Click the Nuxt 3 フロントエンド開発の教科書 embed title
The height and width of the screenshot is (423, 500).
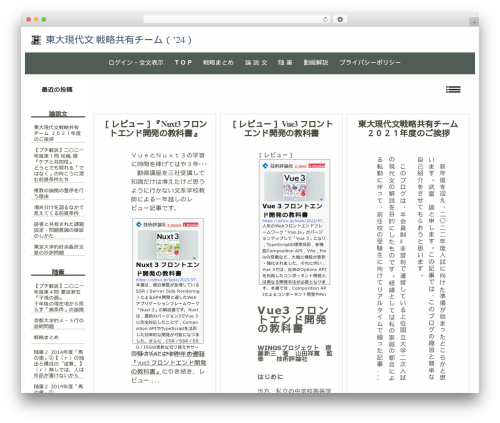pos(168,269)
